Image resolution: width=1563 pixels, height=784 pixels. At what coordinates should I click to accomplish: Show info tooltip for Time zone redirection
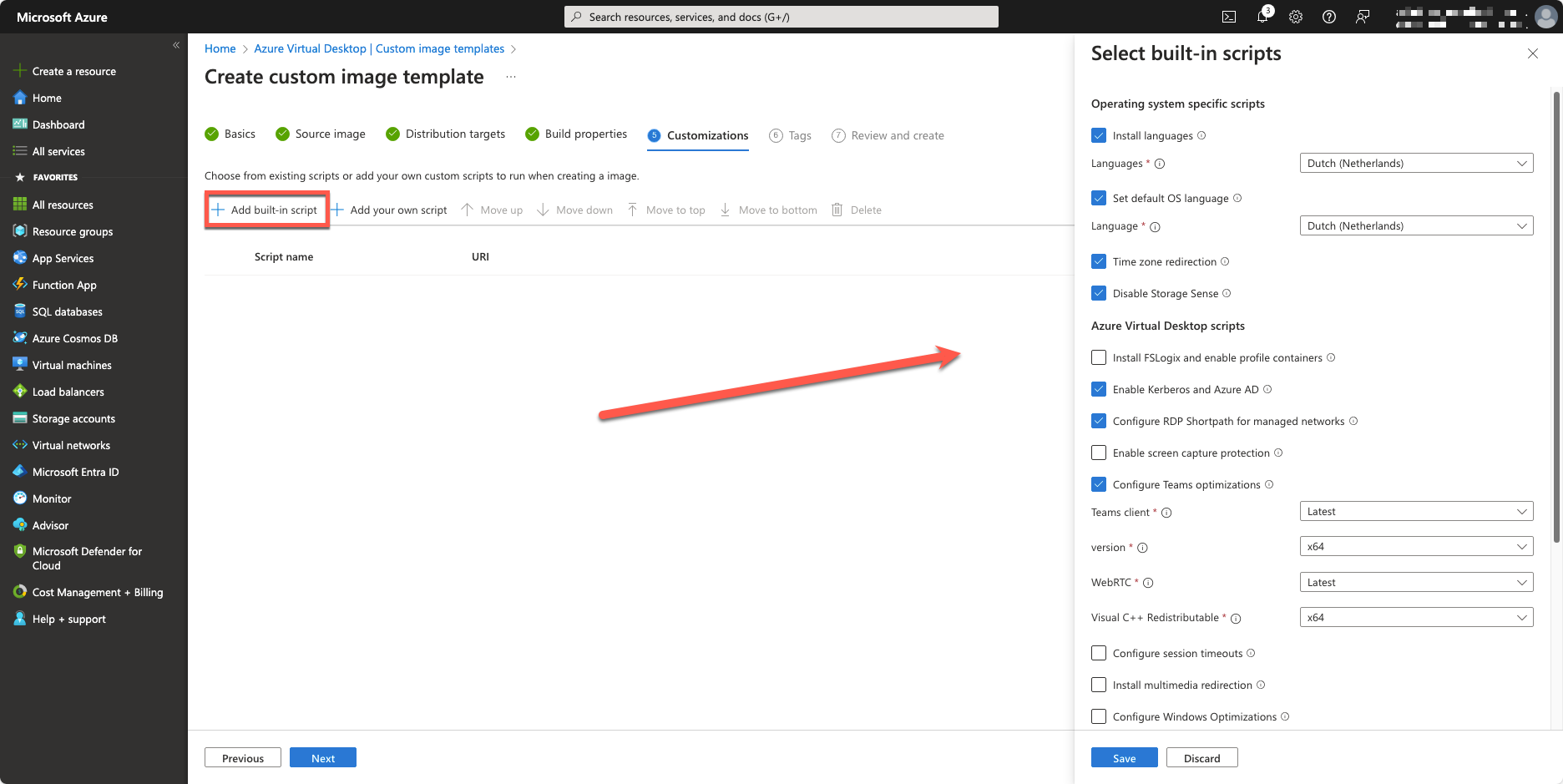tap(1225, 261)
